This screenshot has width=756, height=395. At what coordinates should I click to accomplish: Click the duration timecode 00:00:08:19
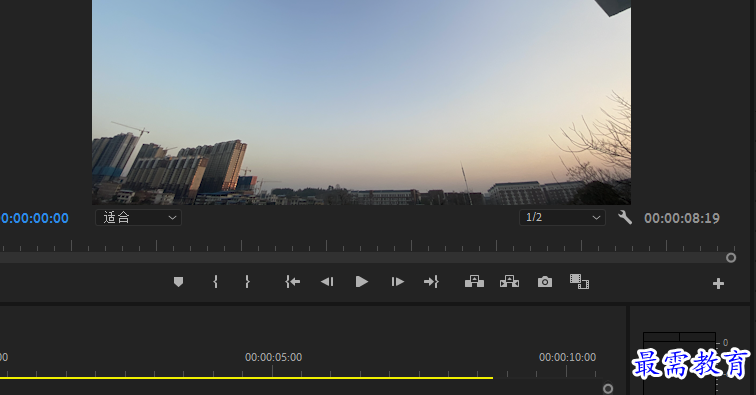point(682,218)
